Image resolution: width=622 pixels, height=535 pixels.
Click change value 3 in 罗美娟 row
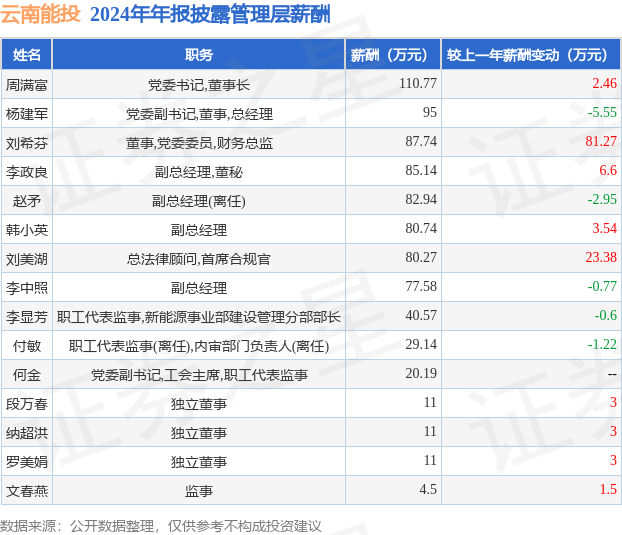(613, 460)
